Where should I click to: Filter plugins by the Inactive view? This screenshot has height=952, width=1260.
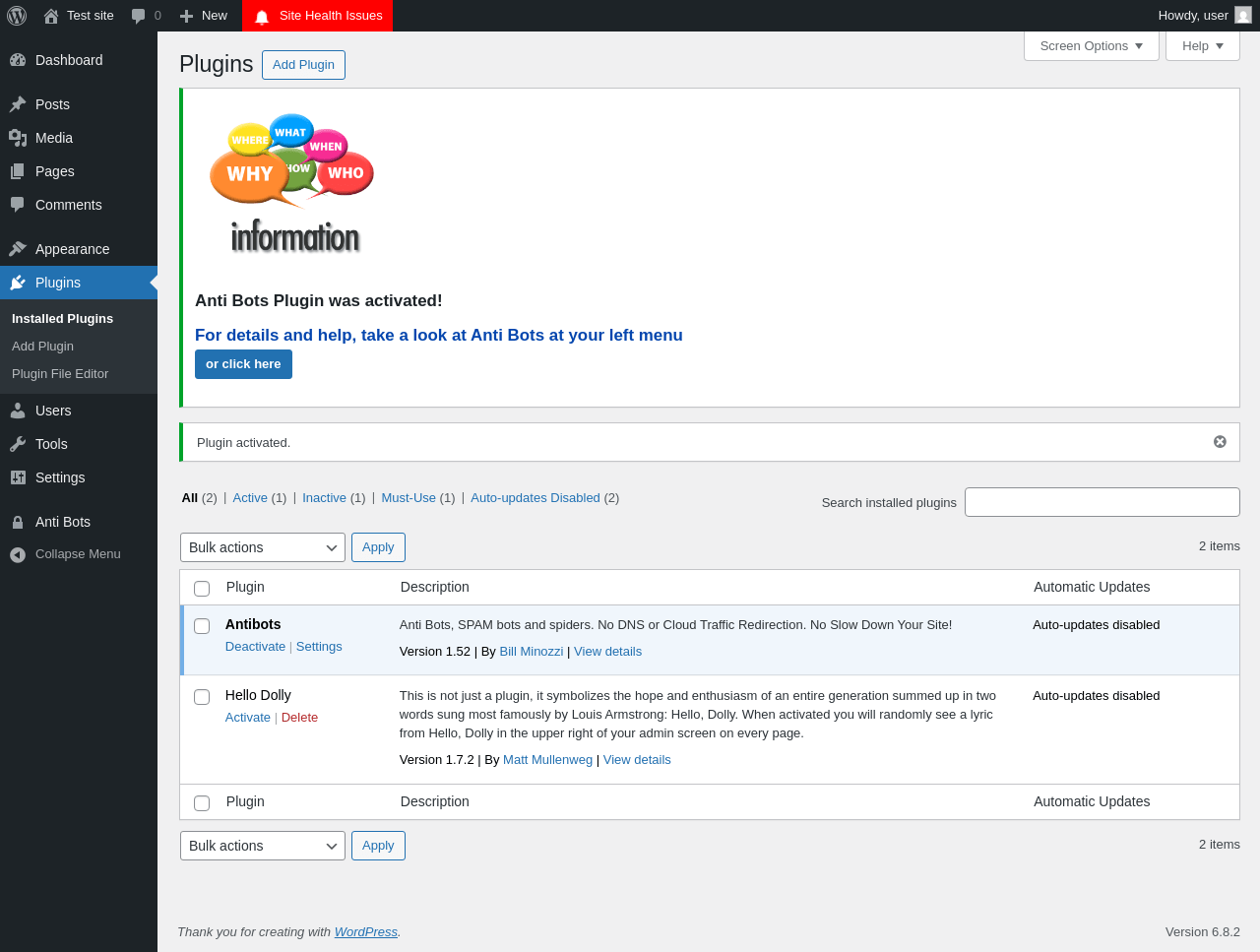324,498
